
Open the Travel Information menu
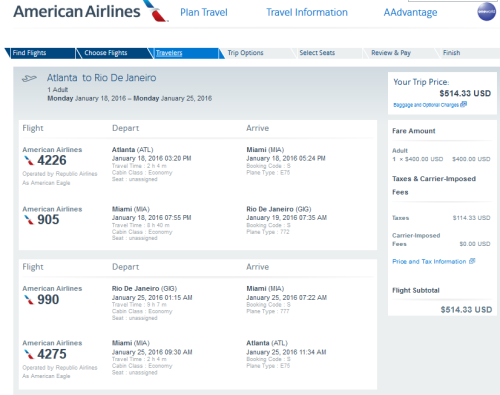[x=307, y=12]
